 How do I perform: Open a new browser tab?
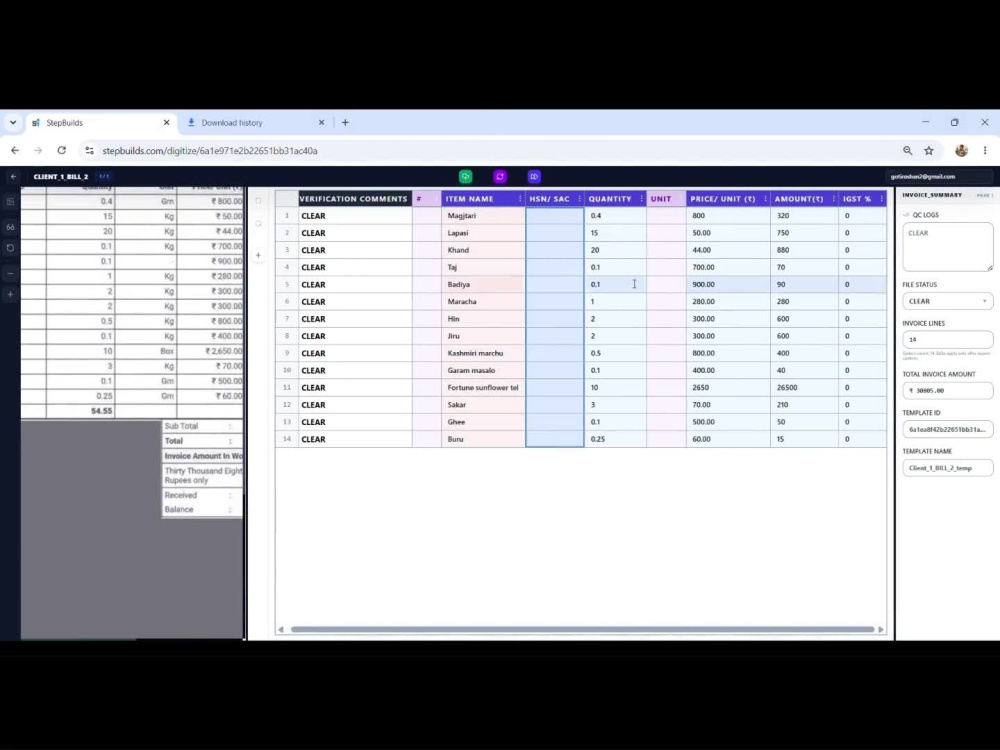345,122
